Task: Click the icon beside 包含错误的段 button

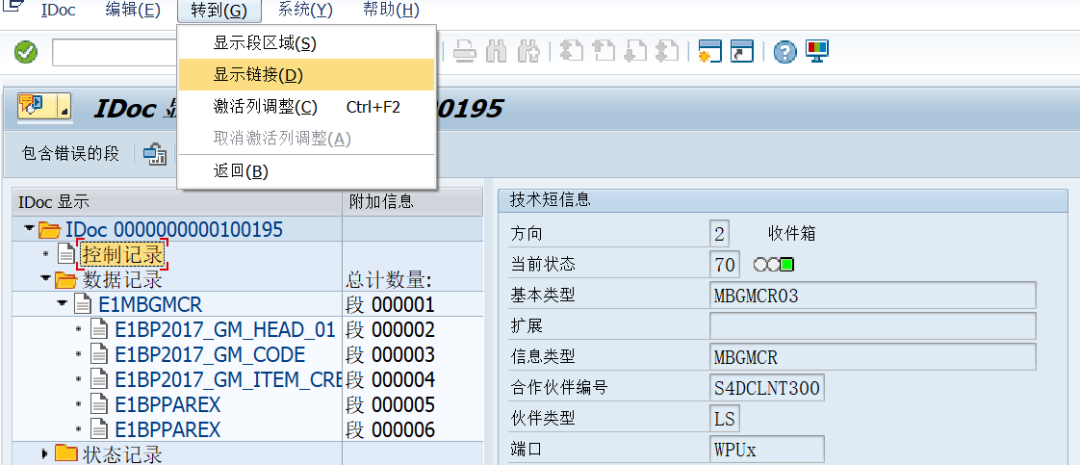Action: [x=155, y=154]
